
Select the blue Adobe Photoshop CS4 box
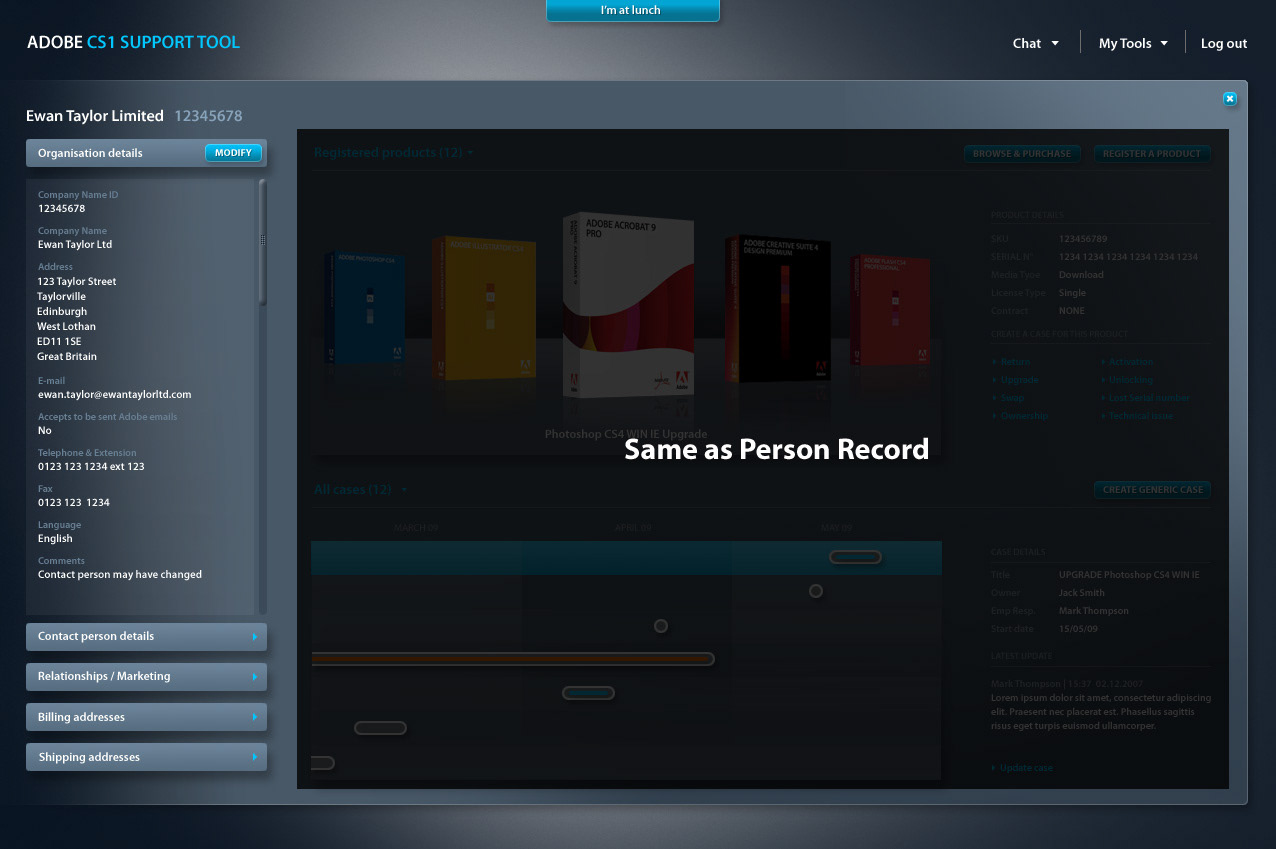click(365, 308)
